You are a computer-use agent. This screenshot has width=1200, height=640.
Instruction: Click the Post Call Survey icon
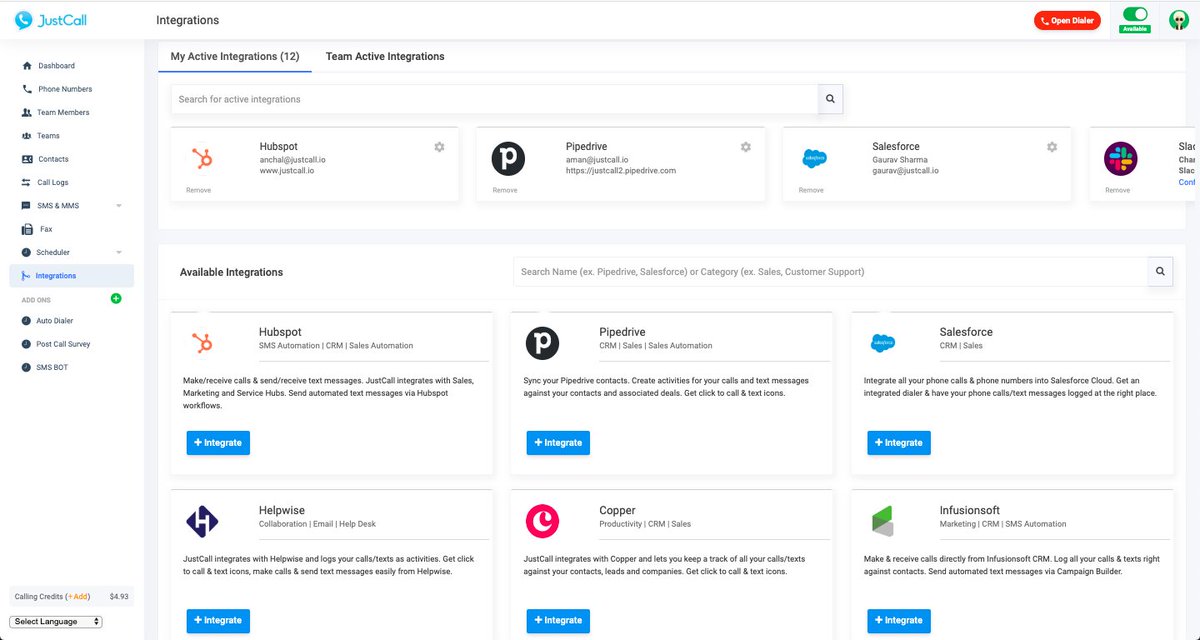(27, 344)
